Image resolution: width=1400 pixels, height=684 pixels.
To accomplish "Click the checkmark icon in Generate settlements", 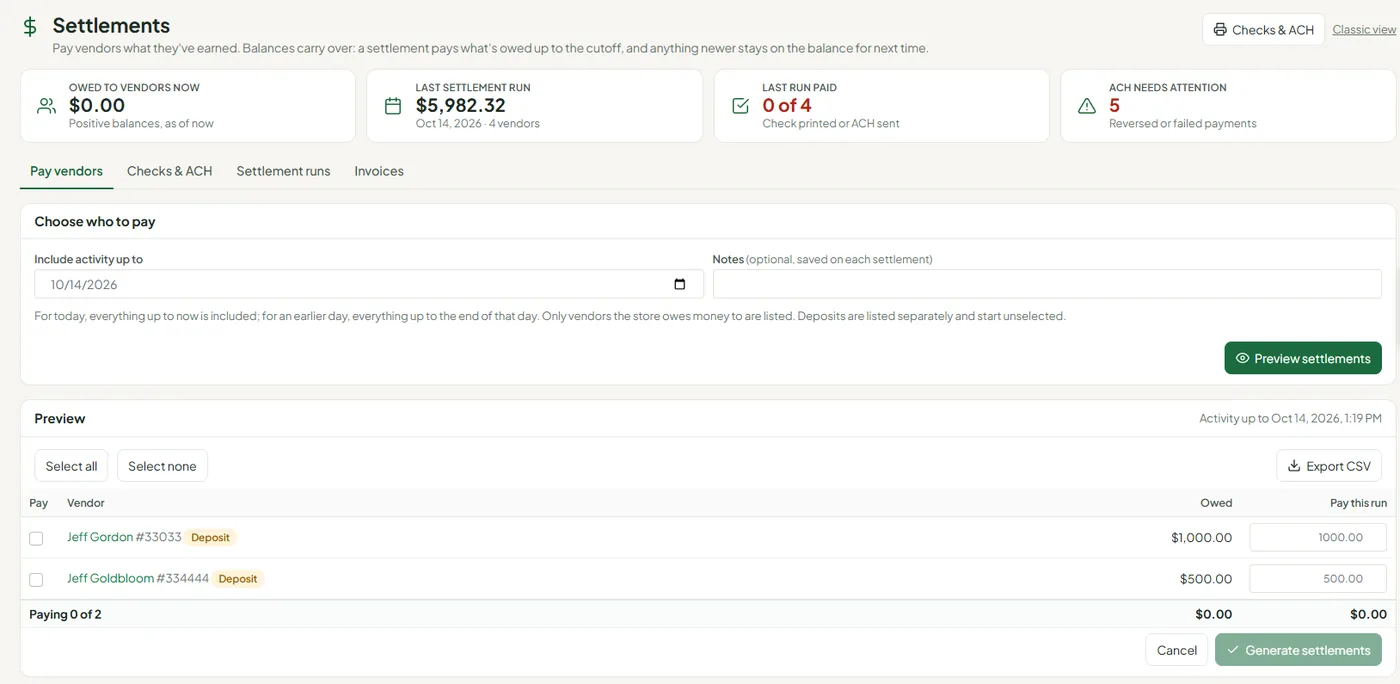I will click(x=1233, y=650).
